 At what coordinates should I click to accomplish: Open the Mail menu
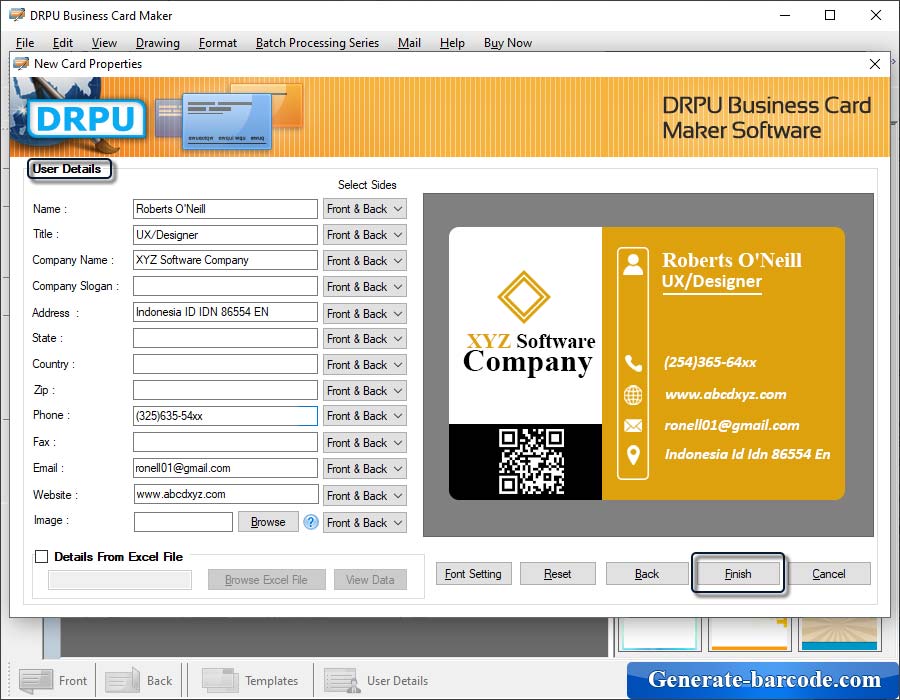(x=409, y=43)
